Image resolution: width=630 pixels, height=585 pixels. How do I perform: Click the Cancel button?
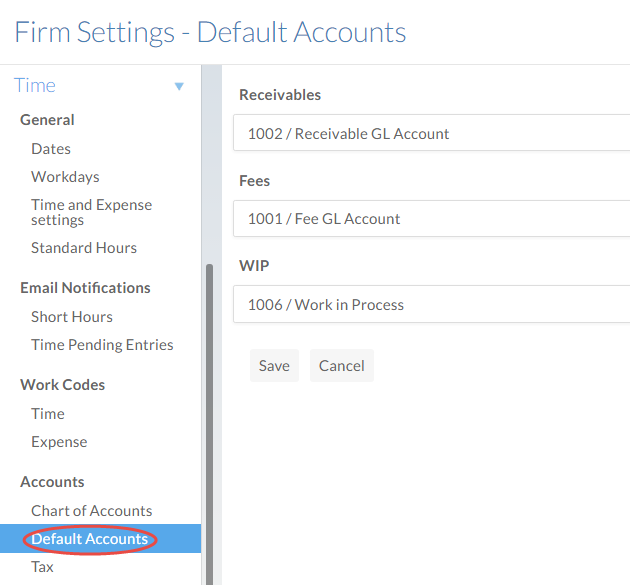[341, 366]
